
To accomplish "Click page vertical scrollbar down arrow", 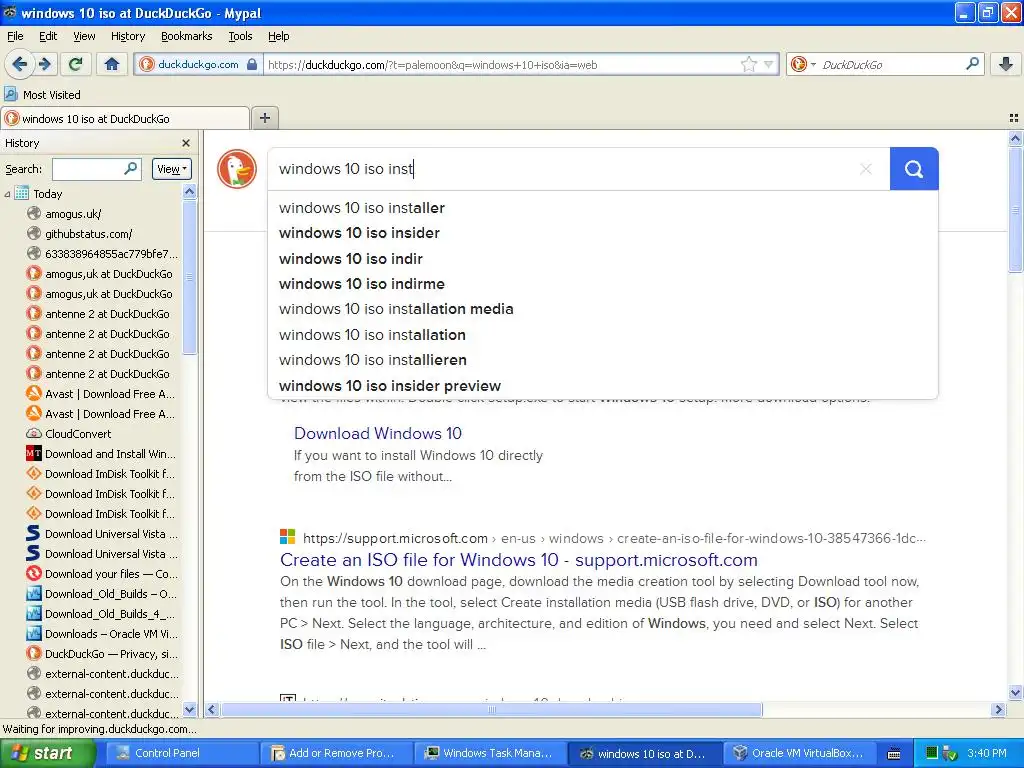I will 1015,693.
